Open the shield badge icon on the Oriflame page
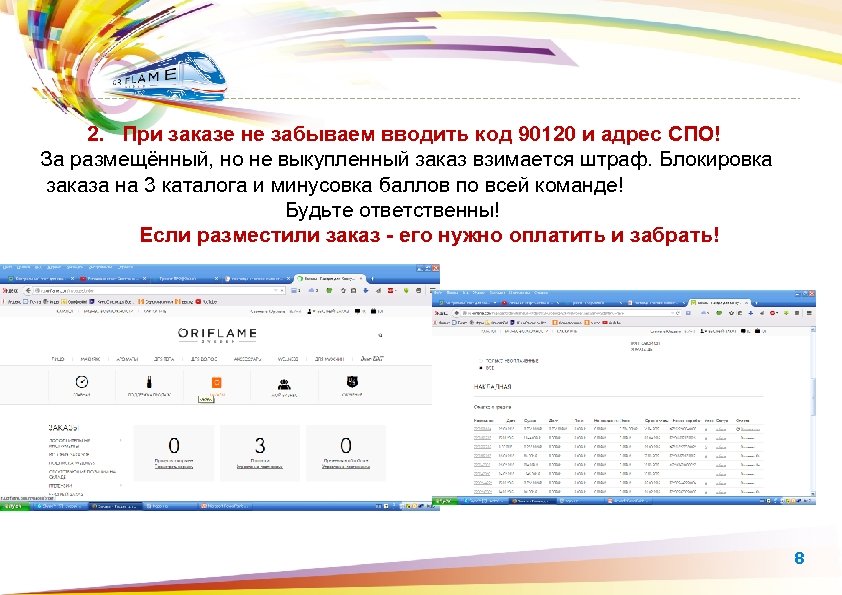 click(352, 381)
